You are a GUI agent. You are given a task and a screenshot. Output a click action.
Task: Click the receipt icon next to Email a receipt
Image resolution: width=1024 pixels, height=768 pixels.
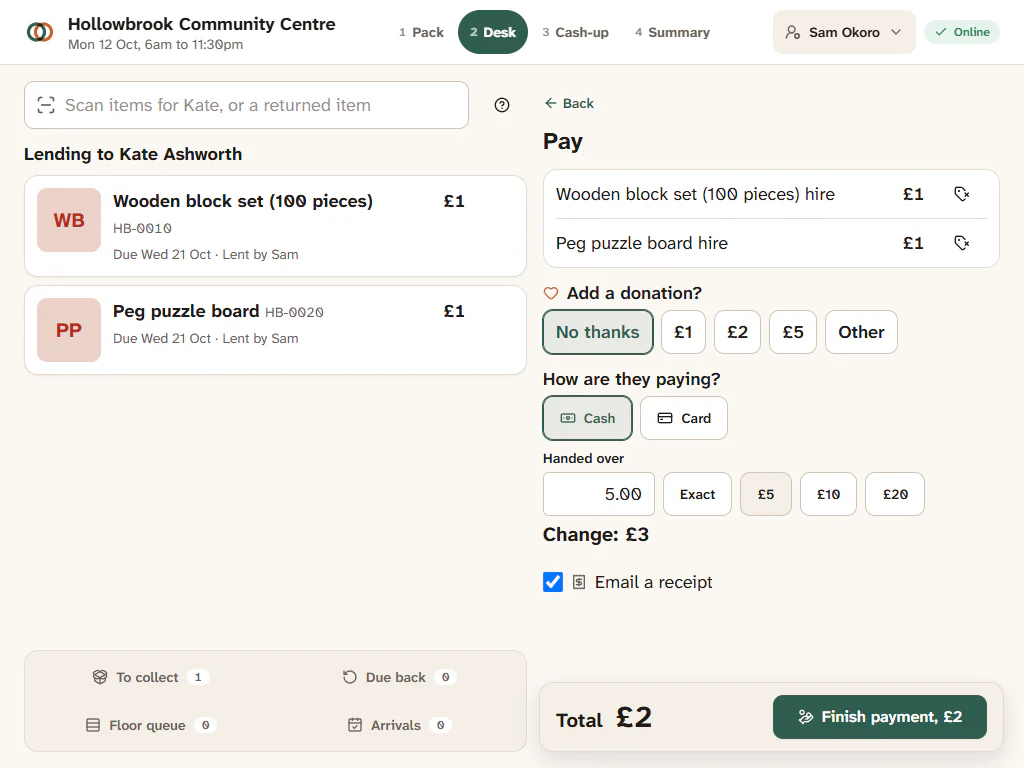point(579,582)
